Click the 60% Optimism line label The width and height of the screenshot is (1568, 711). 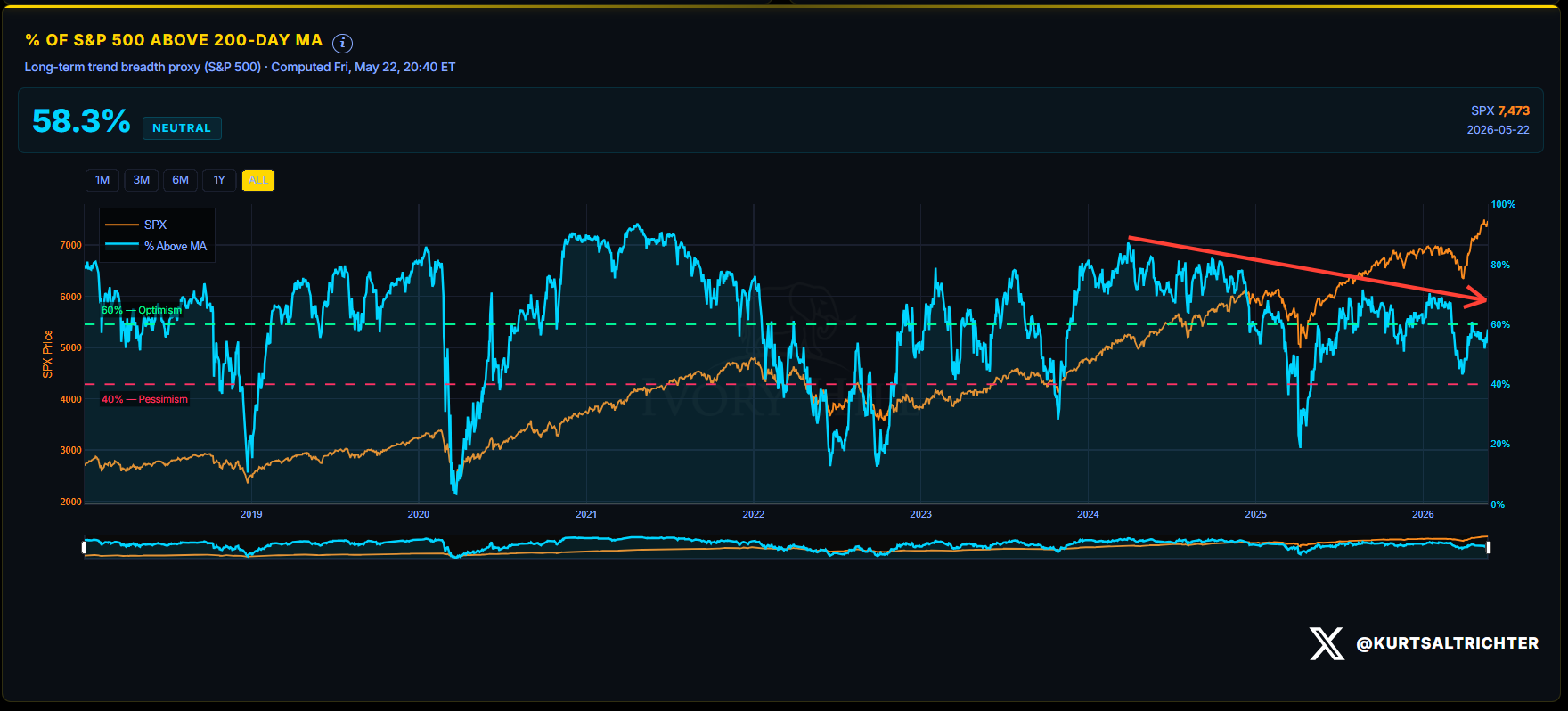click(x=141, y=310)
